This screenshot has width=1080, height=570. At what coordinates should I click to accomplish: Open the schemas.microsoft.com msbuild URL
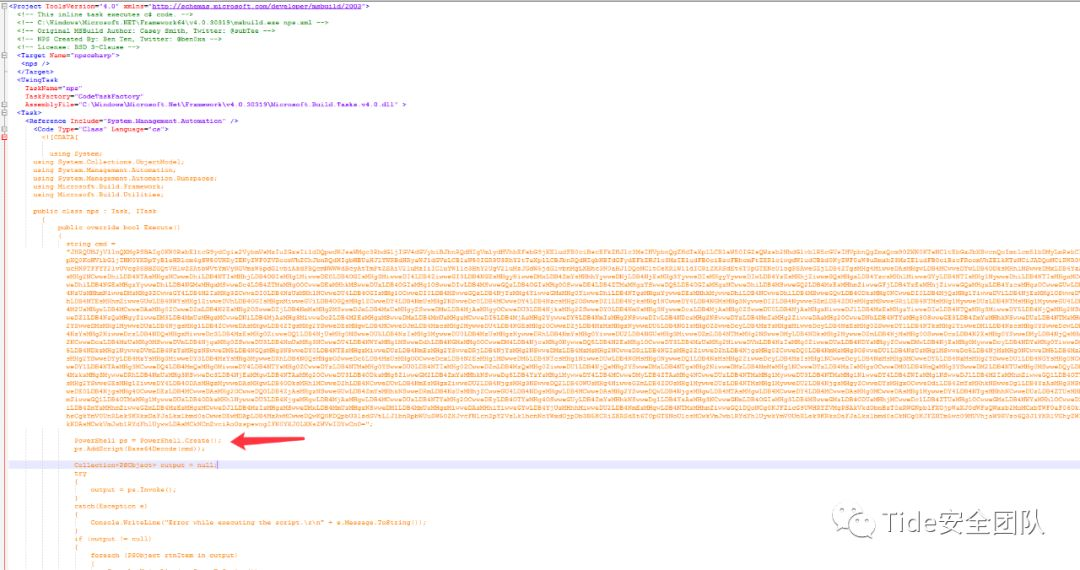click(260, 6)
